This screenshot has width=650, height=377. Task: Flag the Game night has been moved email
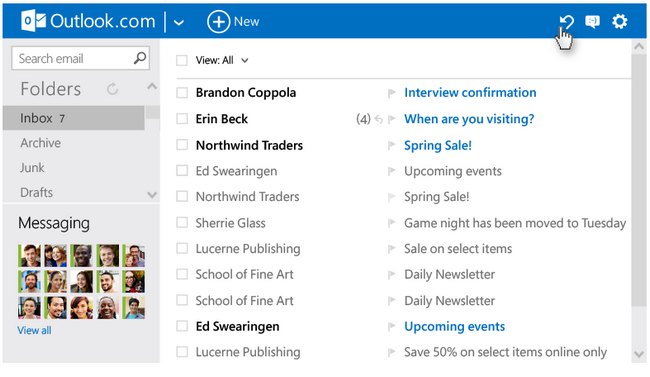pos(391,224)
